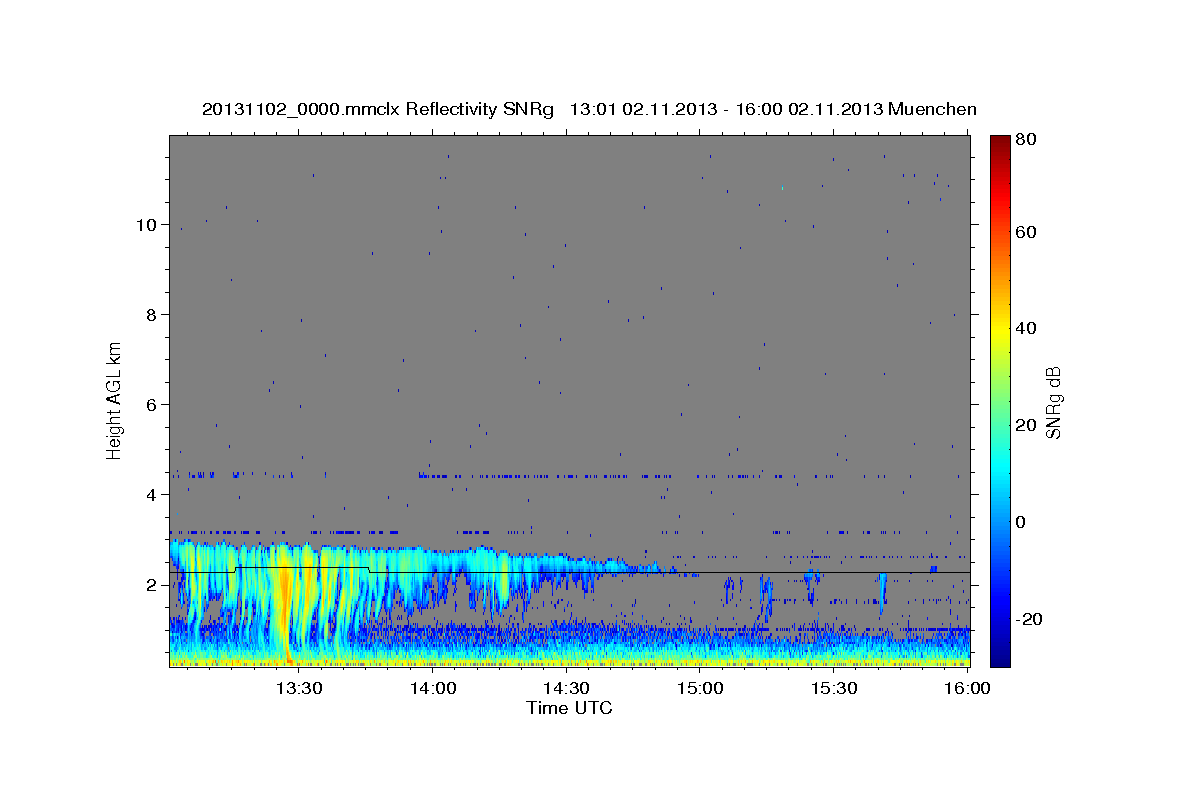Click the dark blue bottom of colorbar
This screenshot has width=1200, height=800.
1000,655
